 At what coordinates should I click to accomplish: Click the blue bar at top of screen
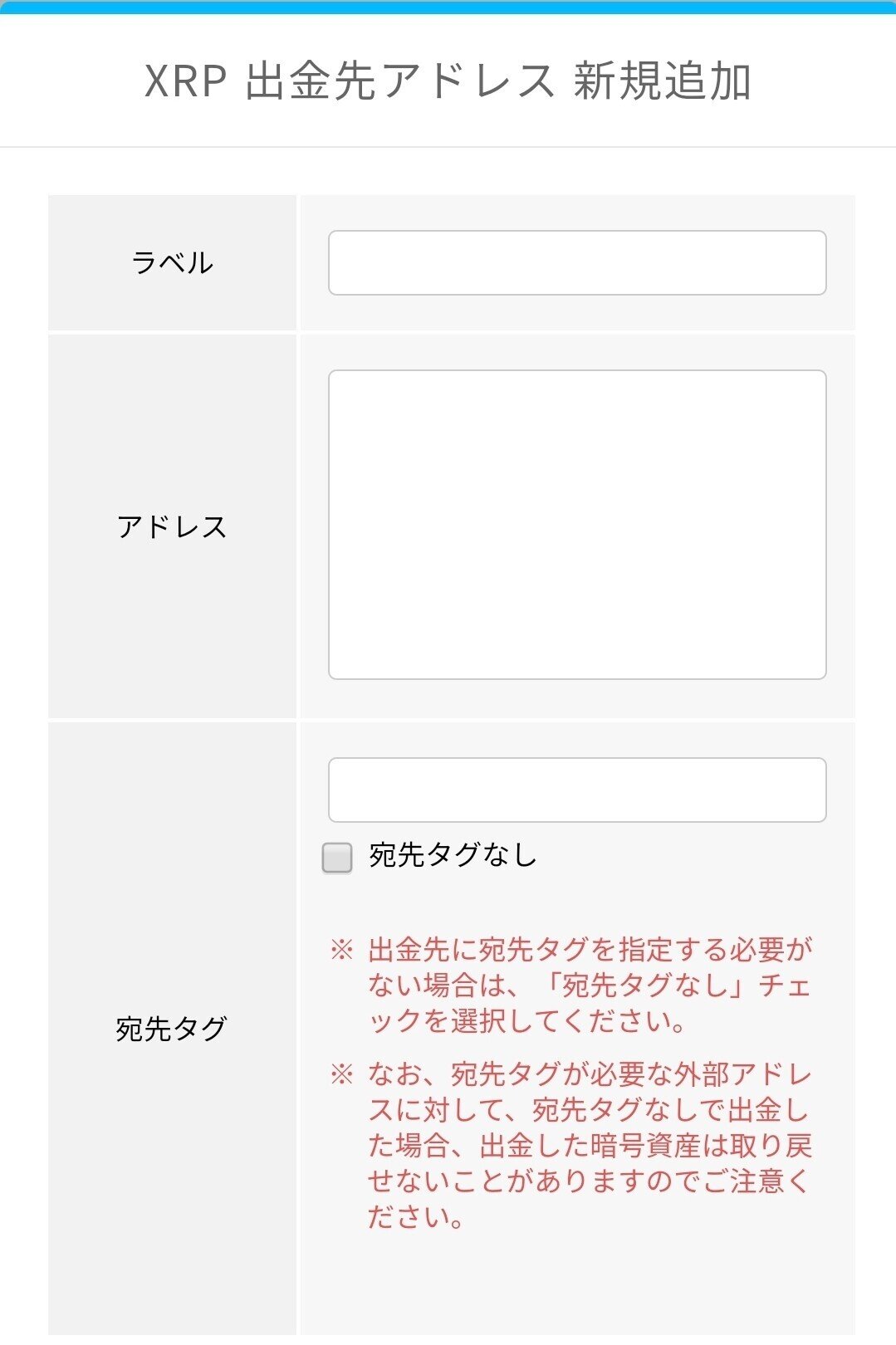click(448, 8)
